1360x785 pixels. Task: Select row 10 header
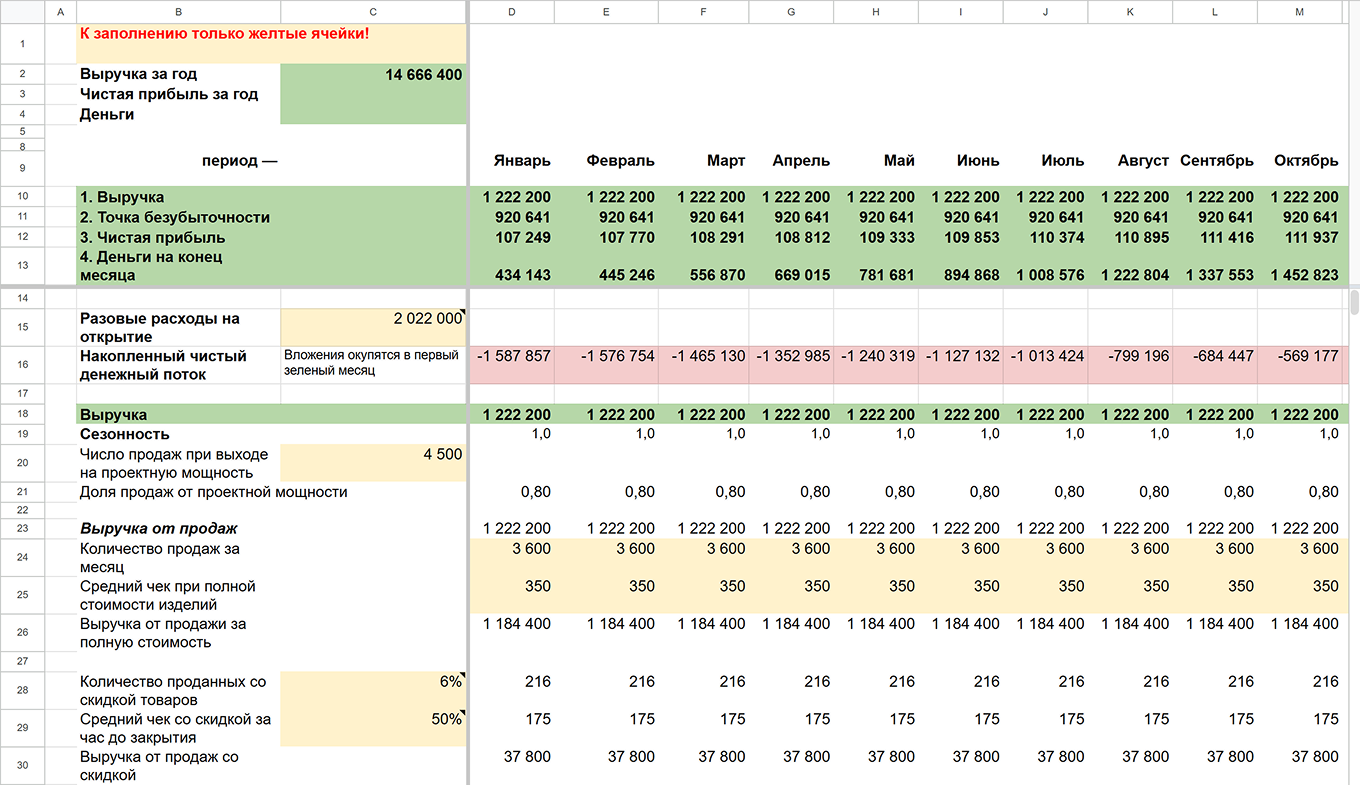point(22,196)
